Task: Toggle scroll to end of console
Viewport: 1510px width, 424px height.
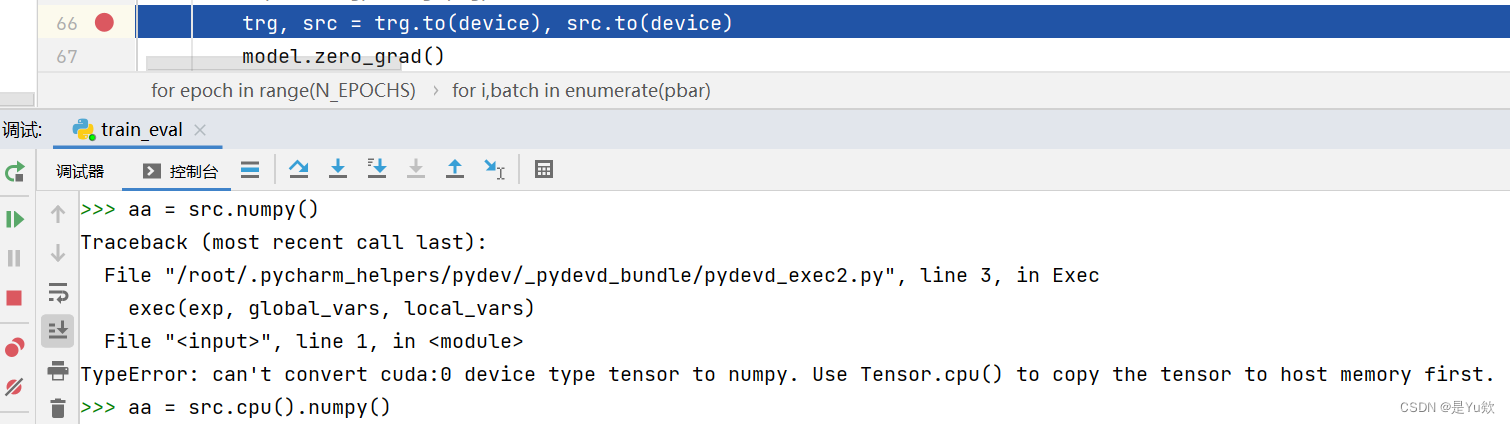Action: 58,330
